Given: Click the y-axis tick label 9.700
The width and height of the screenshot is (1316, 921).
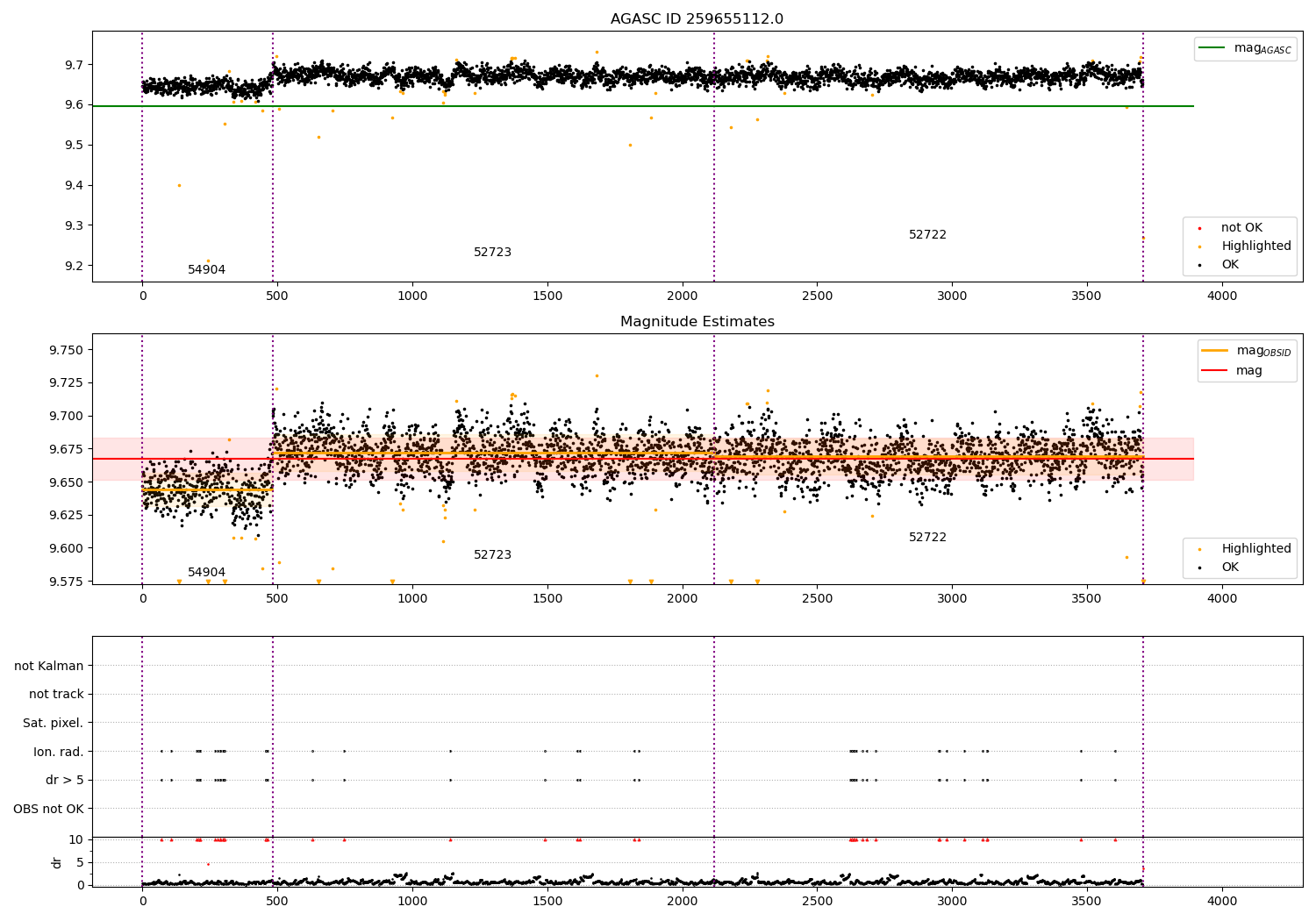Looking at the screenshot, I should [66, 417].
